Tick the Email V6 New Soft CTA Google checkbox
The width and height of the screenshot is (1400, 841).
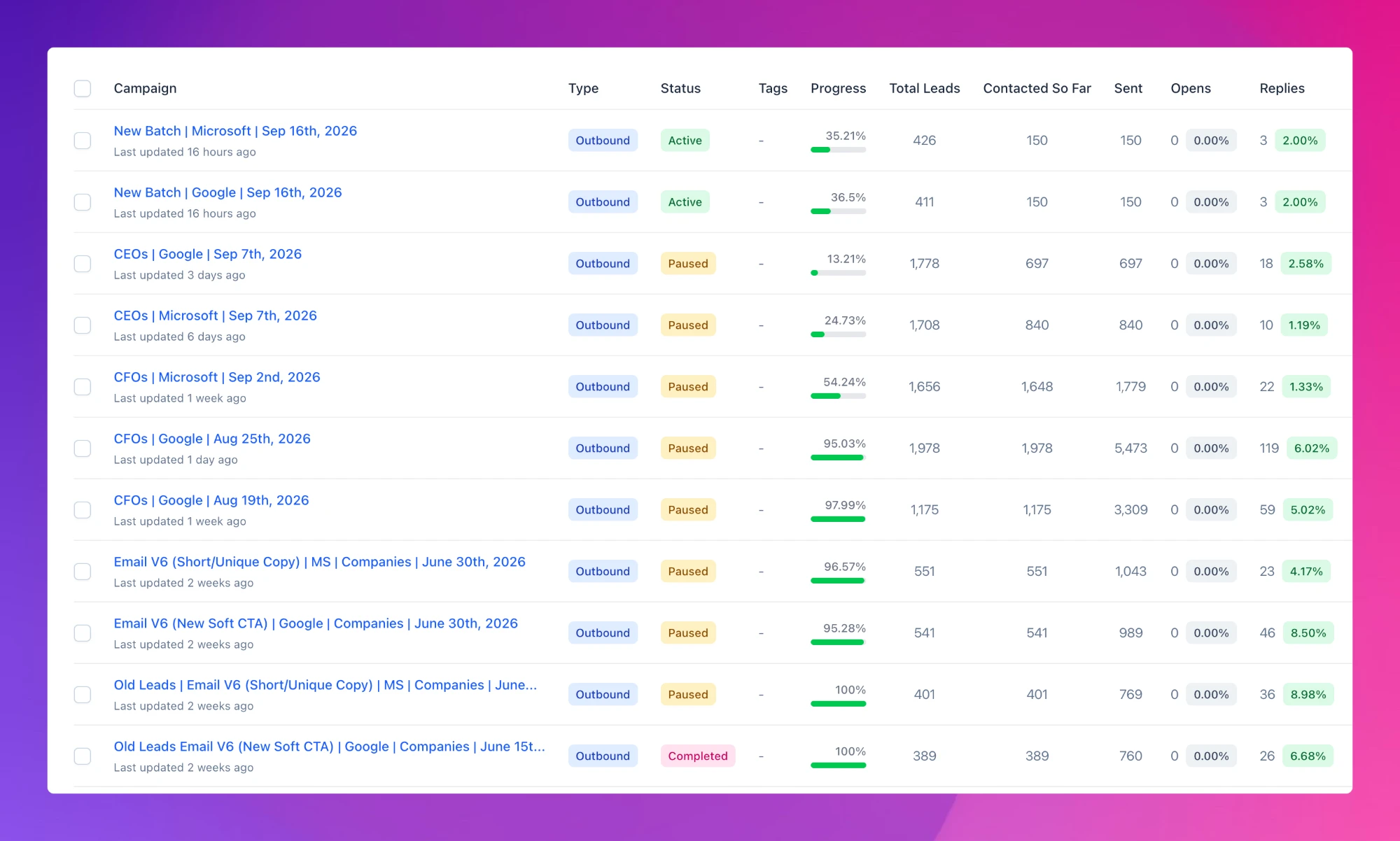point(83,633)
